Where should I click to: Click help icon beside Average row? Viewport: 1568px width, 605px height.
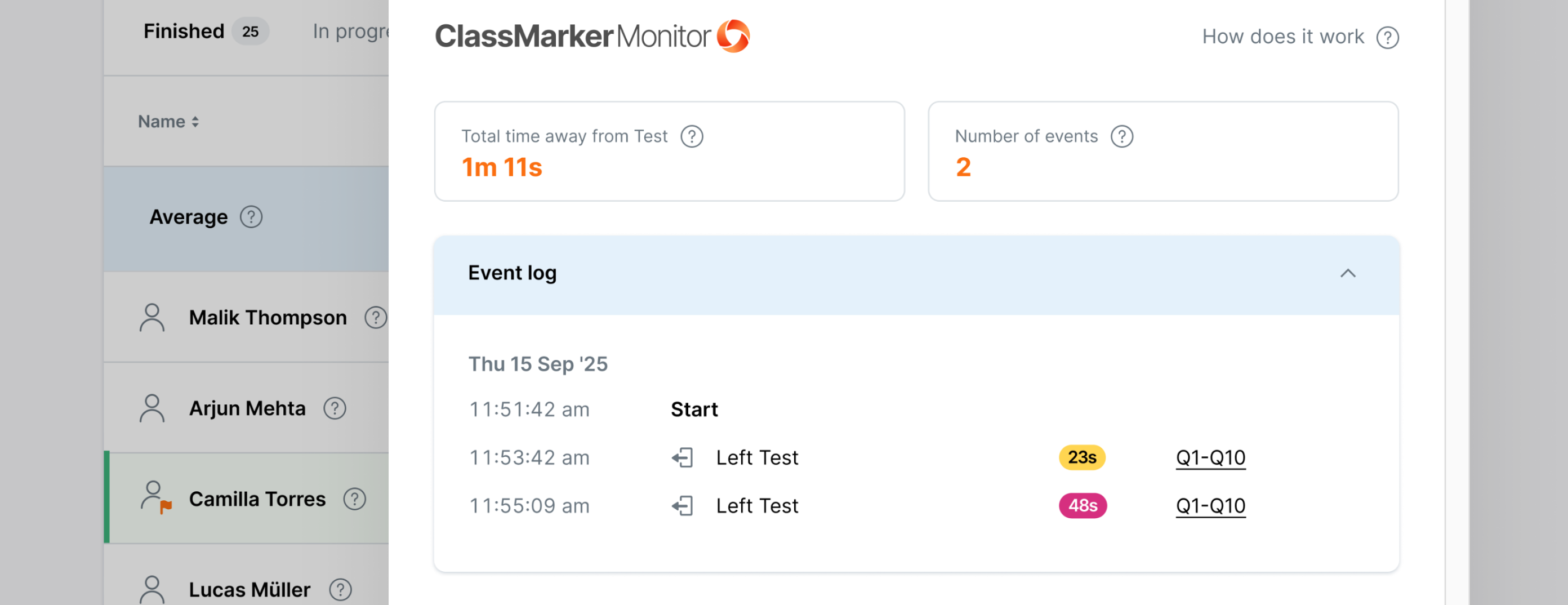pos(251,217)
